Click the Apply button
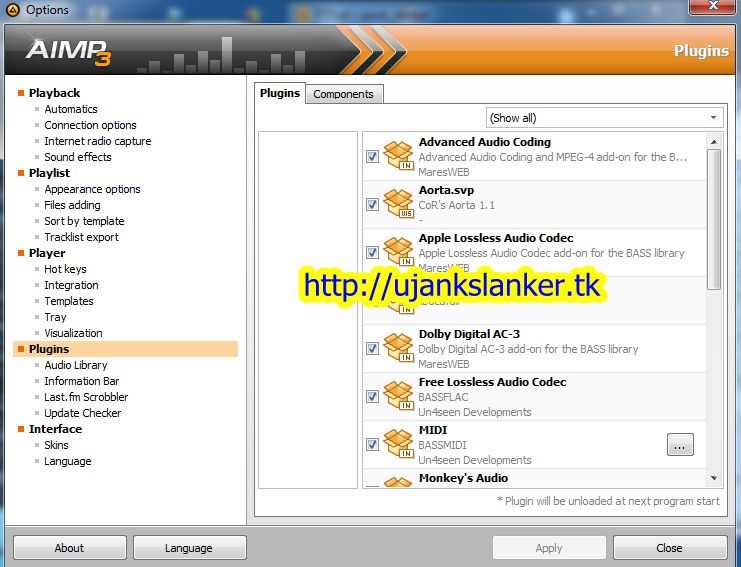The height and width of the screenshot is (567, 741). coord(549,548)
